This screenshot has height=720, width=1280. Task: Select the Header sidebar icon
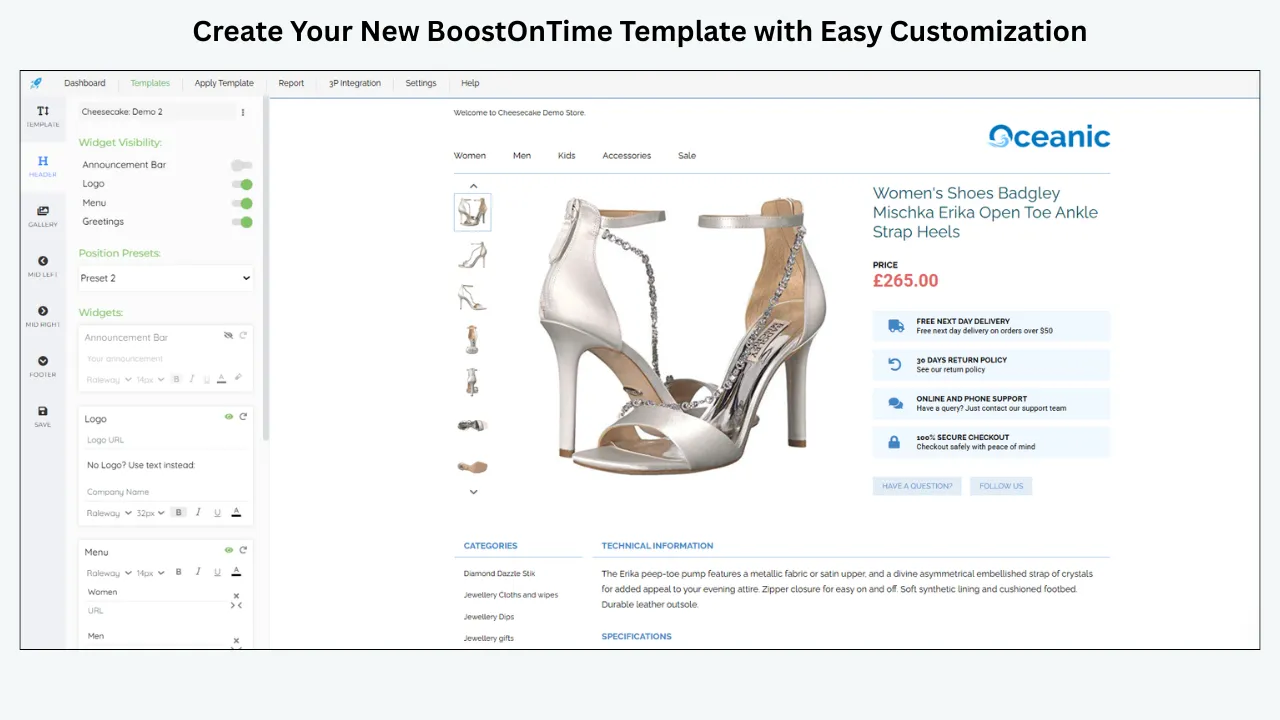43,166
